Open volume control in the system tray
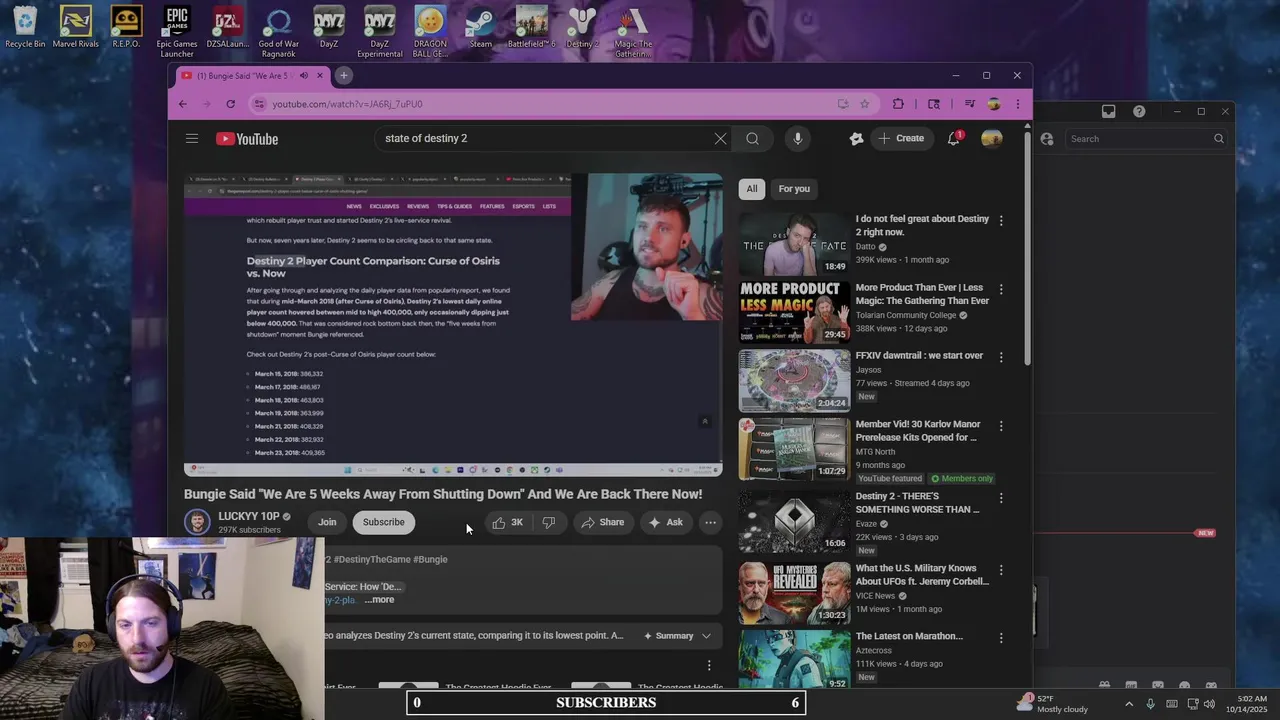This screenshot has width=1280, height=720. [1210, 704]
